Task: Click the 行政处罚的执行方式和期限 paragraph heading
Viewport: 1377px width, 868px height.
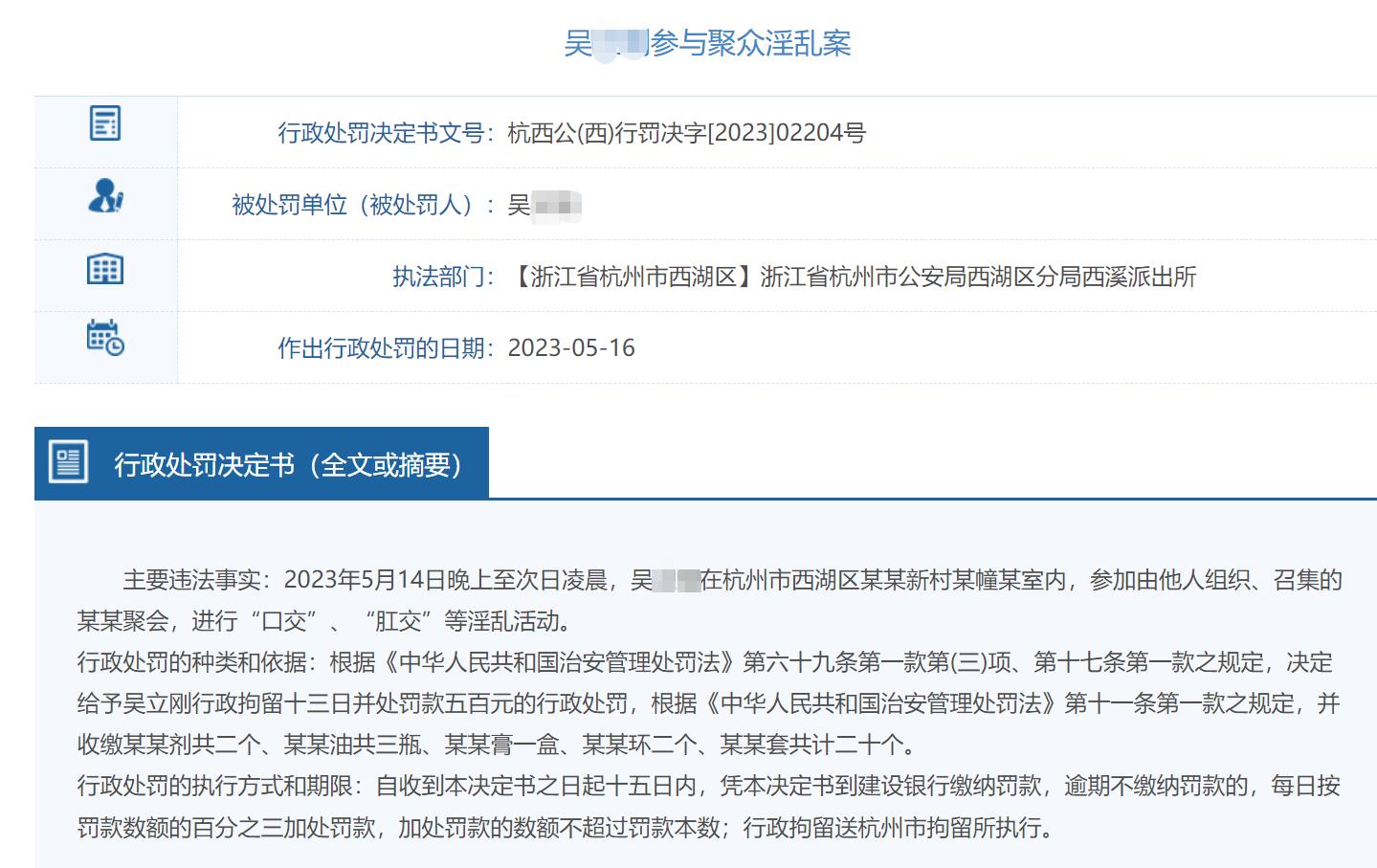Action: tap(219, 786)
